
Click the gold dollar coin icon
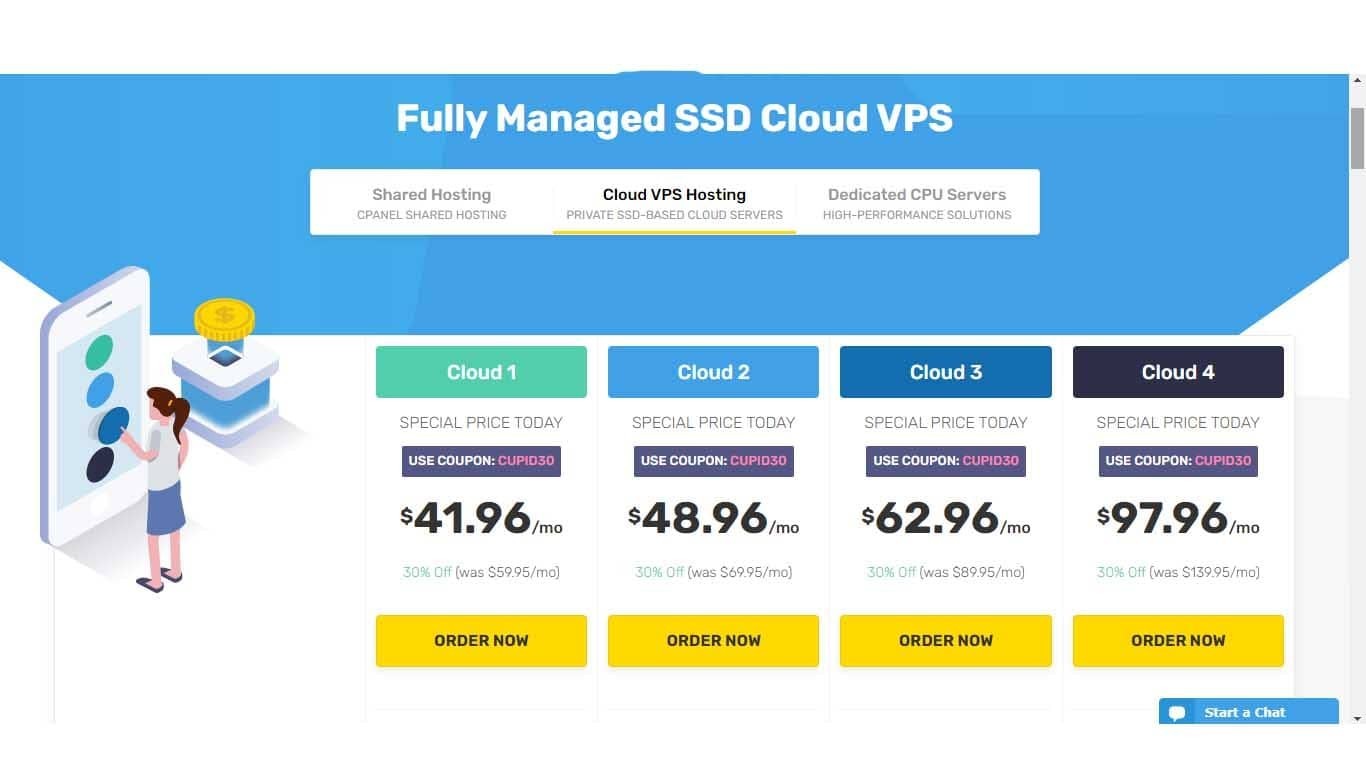[224, 319]
